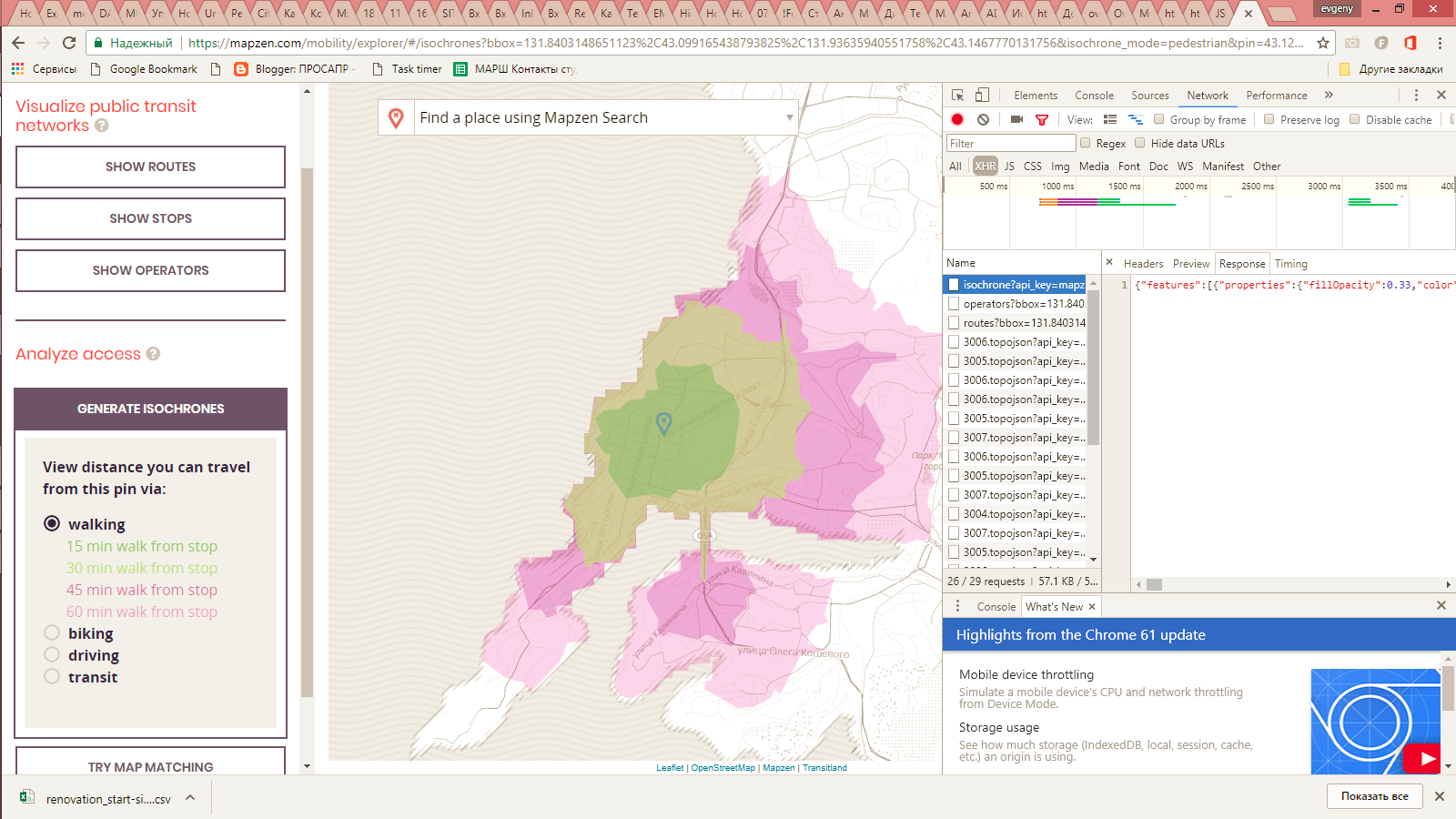Click the help icon beside 'Visualize public transit networks'
This screenshot has height=819, width=1456.
click(x=102, y=126)
